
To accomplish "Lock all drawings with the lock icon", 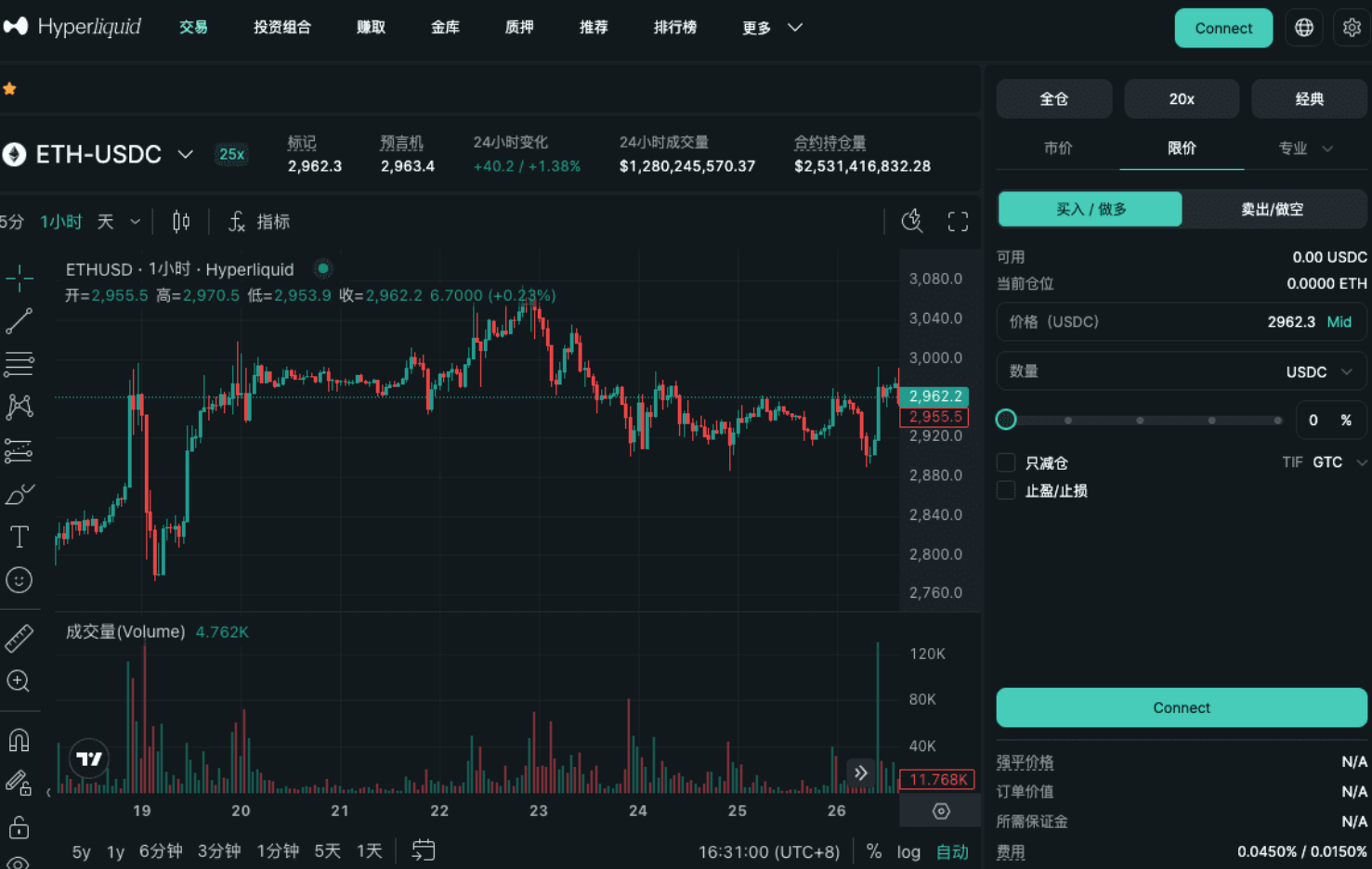I will tap(19, 825).
